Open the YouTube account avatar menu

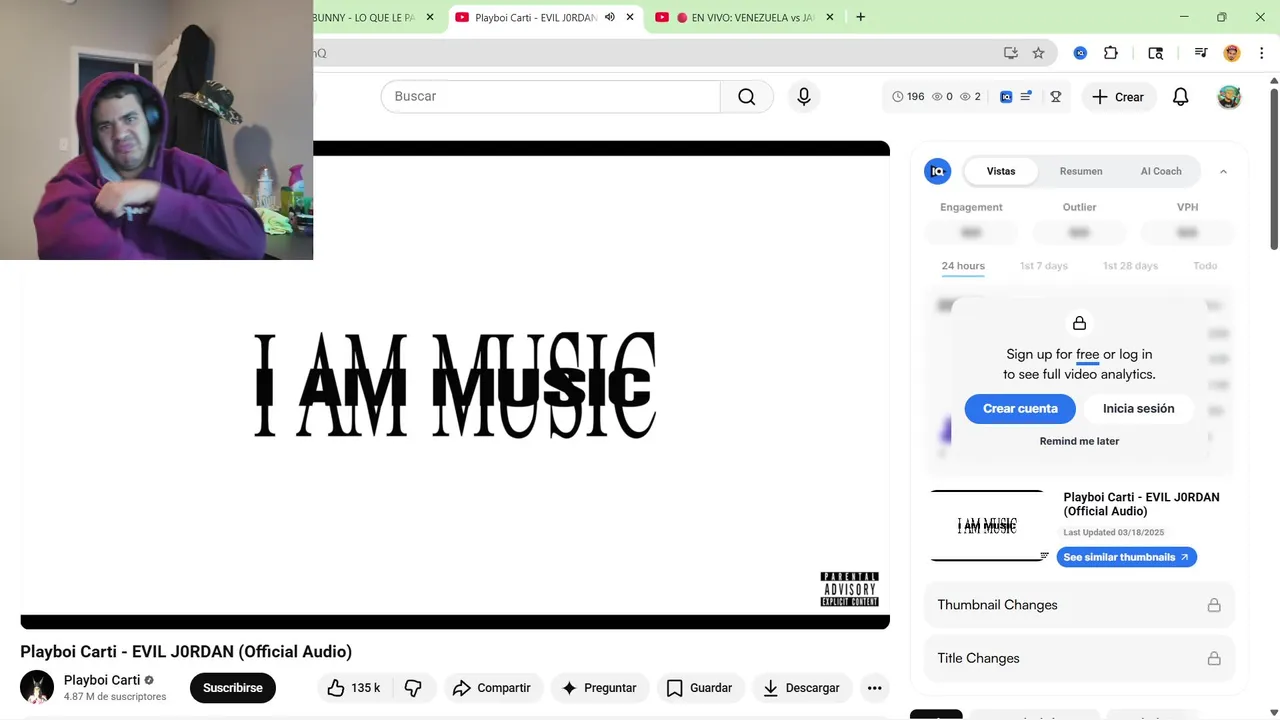click(1229, 97)
